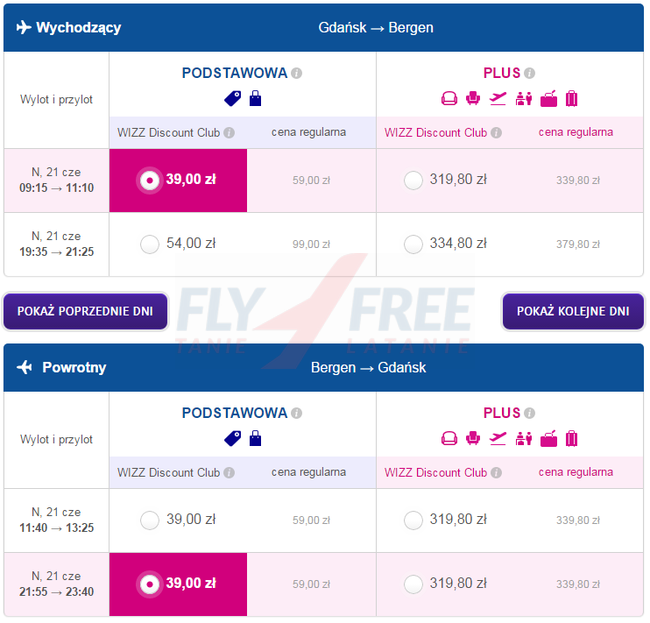This screenshot has height=623, width=650.
Task: Click the priority boarding icon in return PLUS
Action: point(523,438)
